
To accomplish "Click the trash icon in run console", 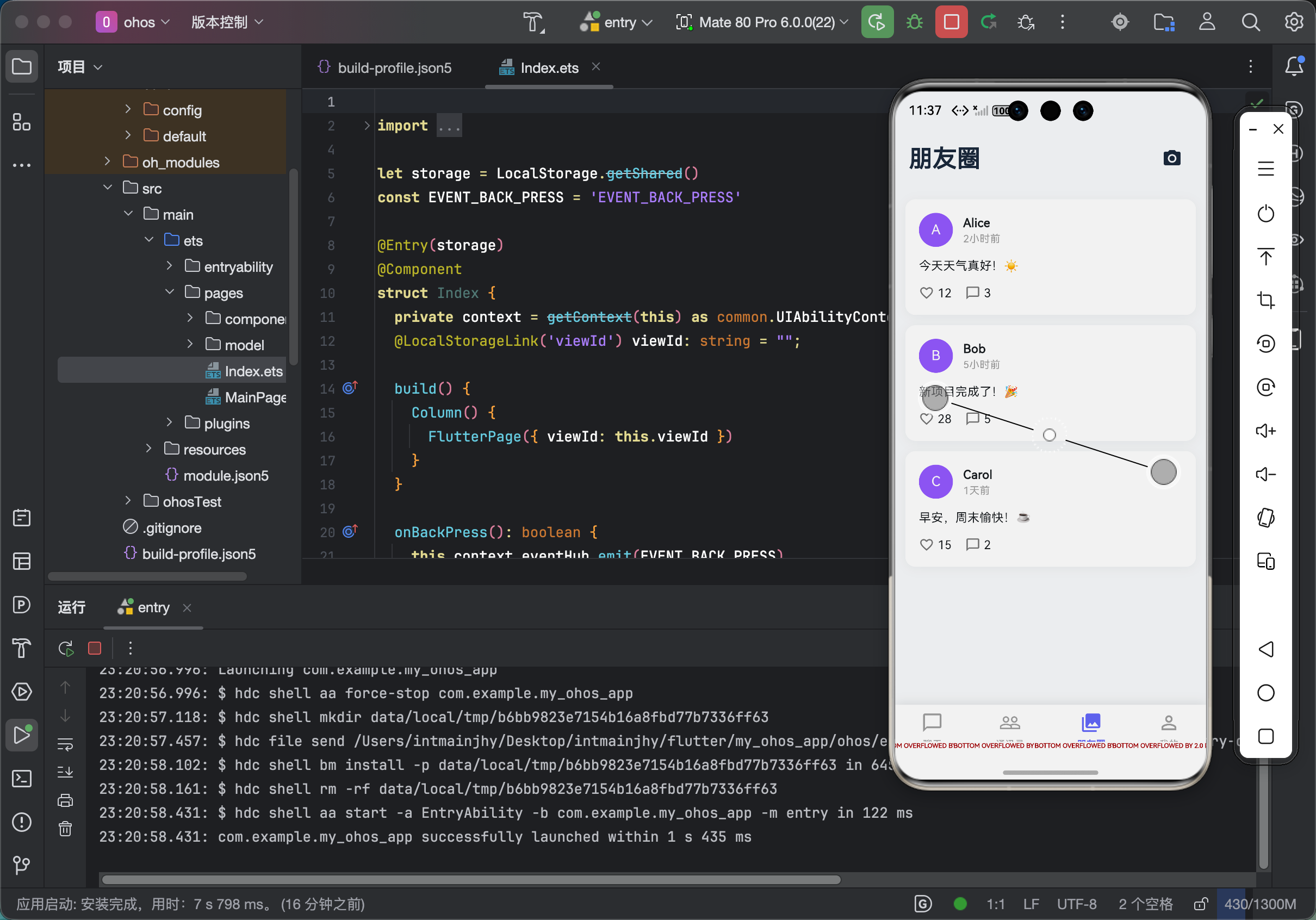I will (65, 829).
